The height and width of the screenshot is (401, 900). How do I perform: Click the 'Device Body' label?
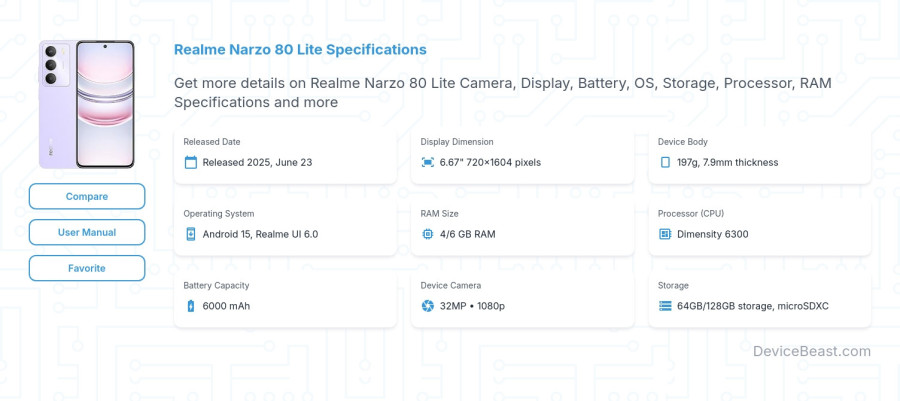coord(682,142)
